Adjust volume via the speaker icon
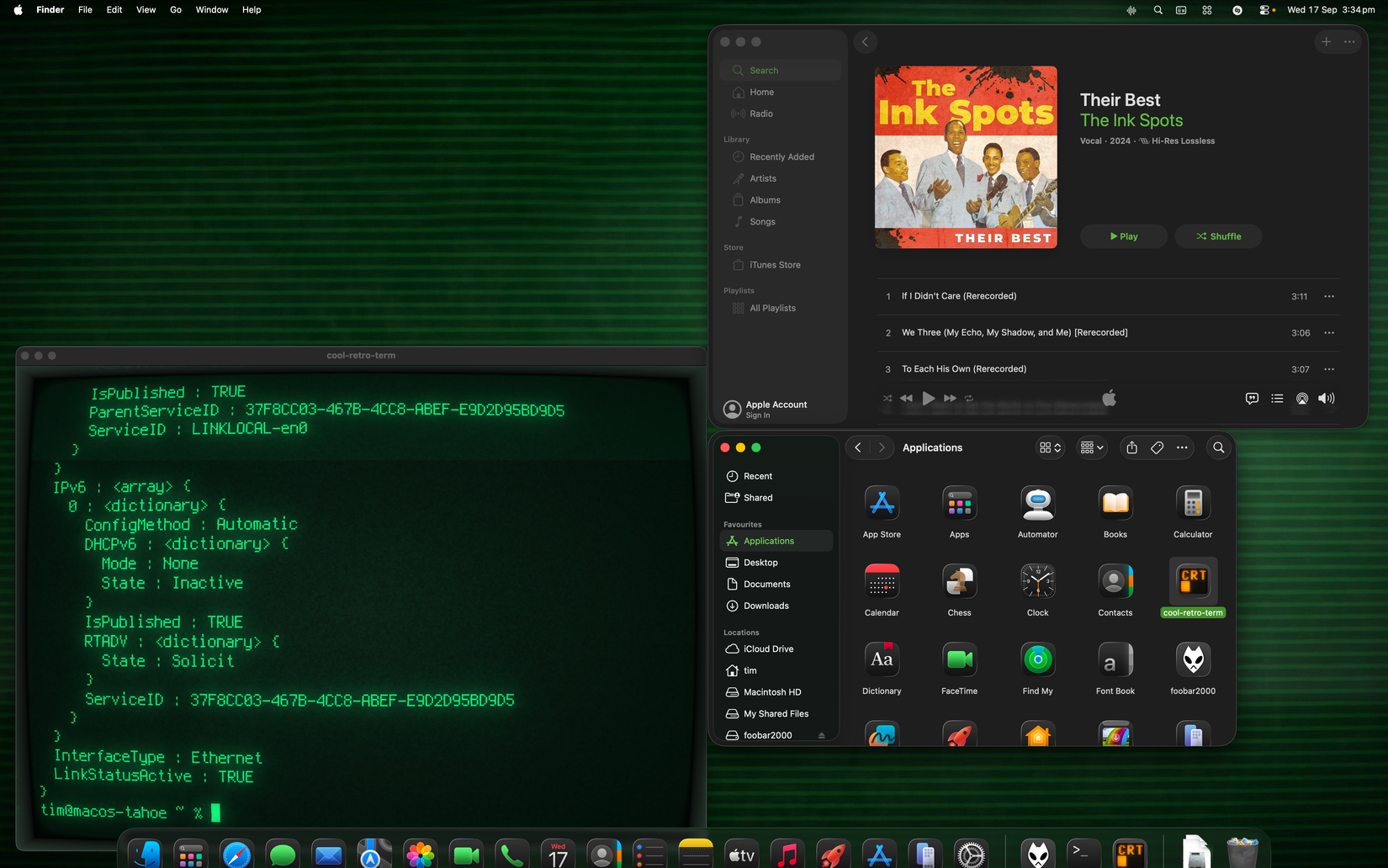 tap(1327, 399)
